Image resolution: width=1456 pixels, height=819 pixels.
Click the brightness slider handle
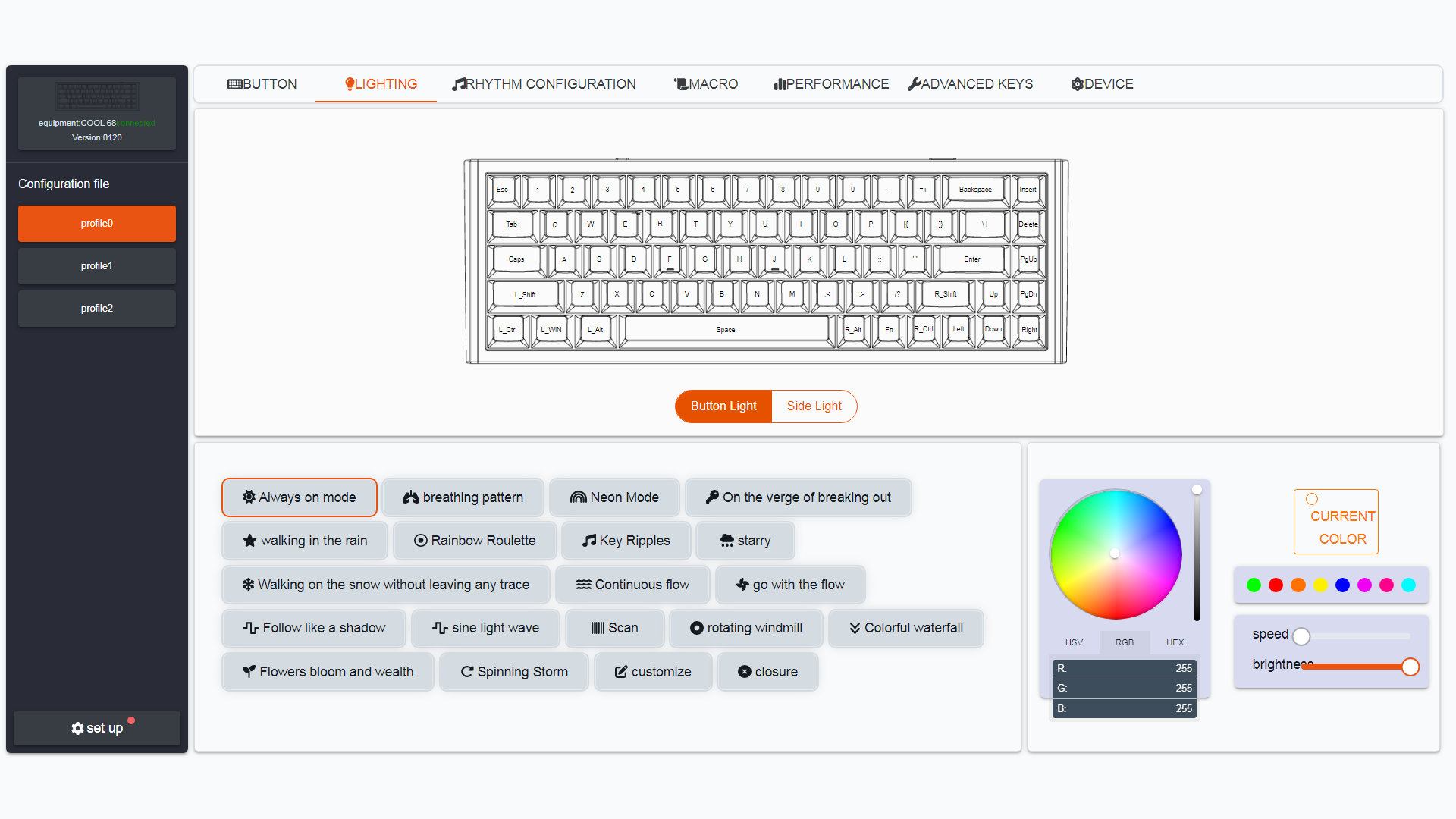pyautogui.click(x=1410, y=667)
